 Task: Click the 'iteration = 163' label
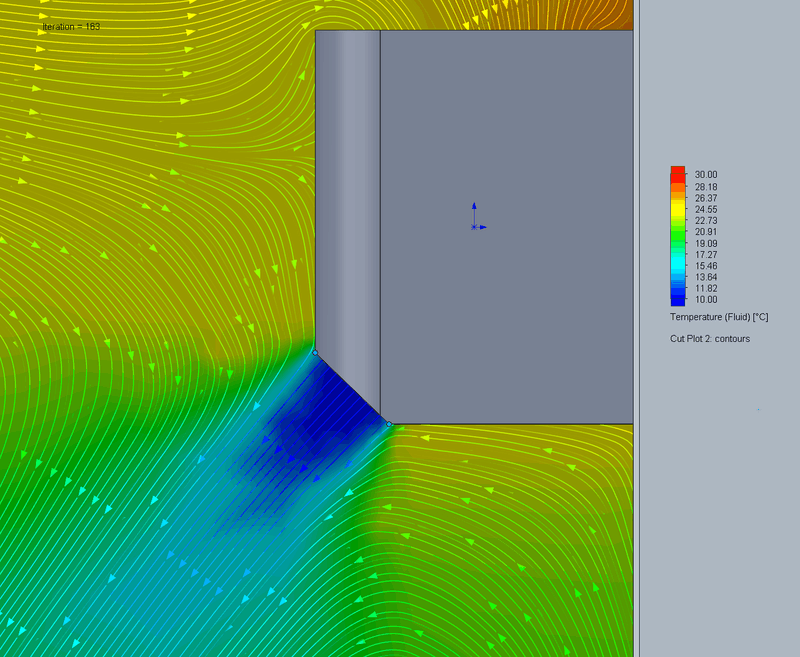point(71,27)
